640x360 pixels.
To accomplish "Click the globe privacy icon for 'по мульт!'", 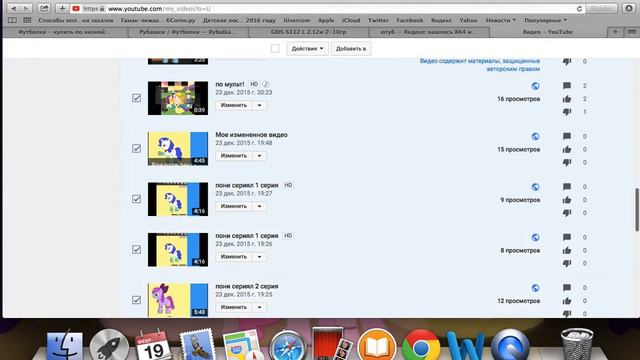I will (x=536, y=86).
